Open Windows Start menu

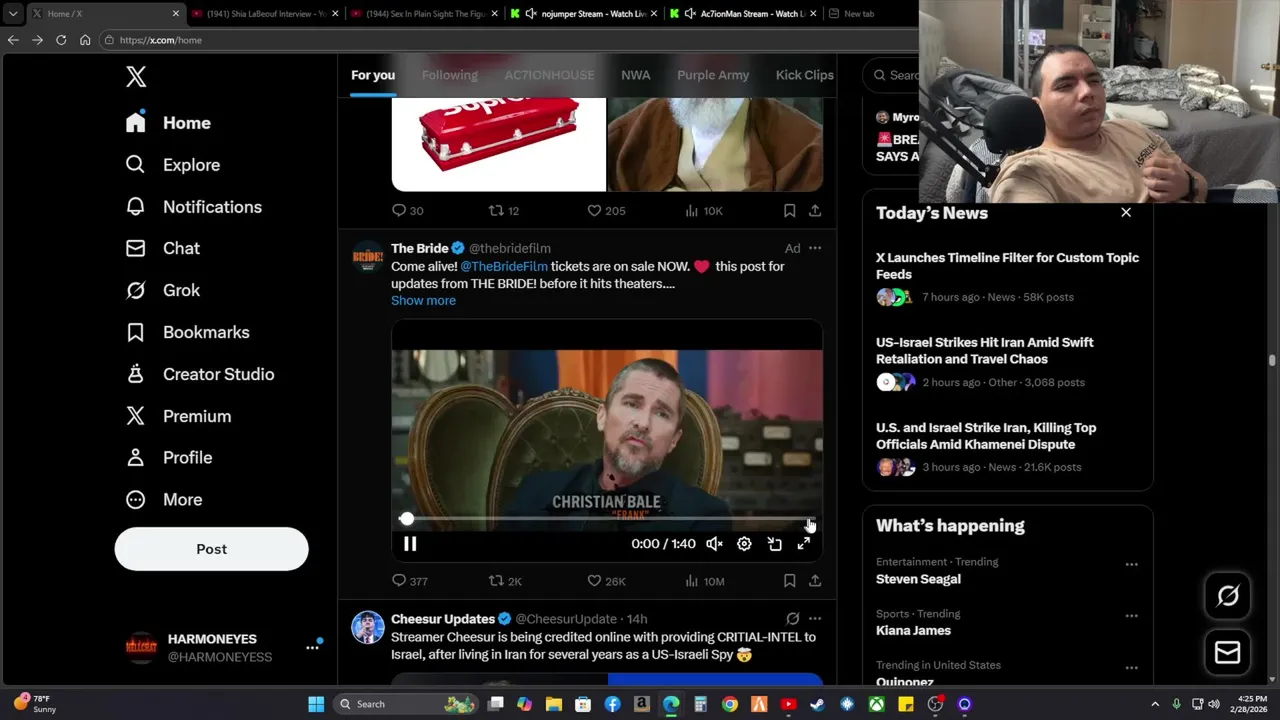click(x=316, y=704)
